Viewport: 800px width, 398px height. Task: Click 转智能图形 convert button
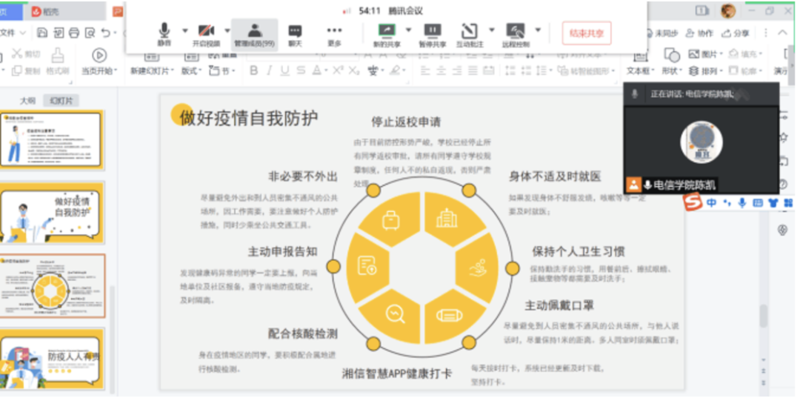click(587, 70)
